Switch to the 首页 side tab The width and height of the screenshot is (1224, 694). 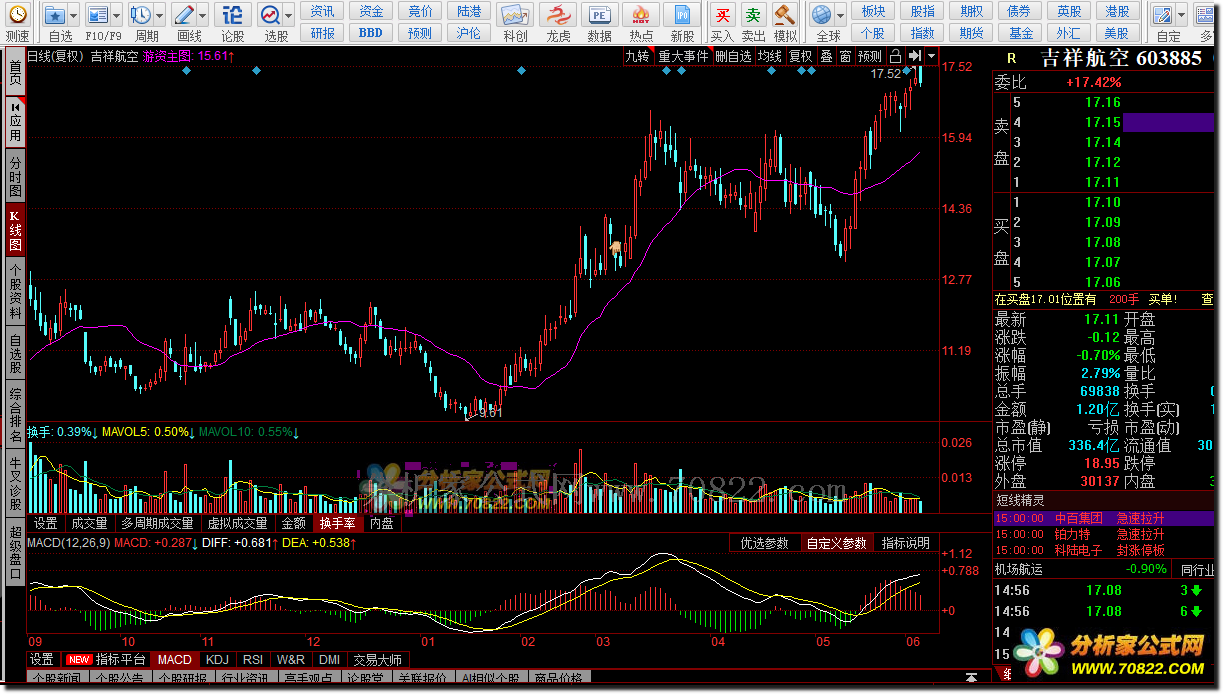(15, 72)
